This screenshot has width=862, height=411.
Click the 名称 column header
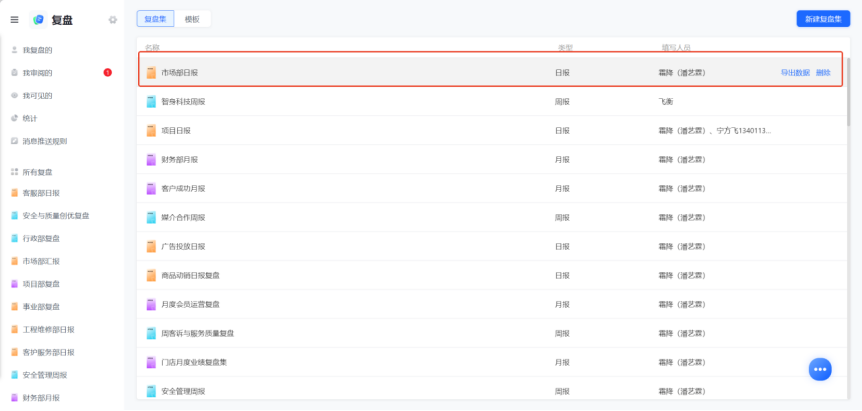(x=152, y=48)
